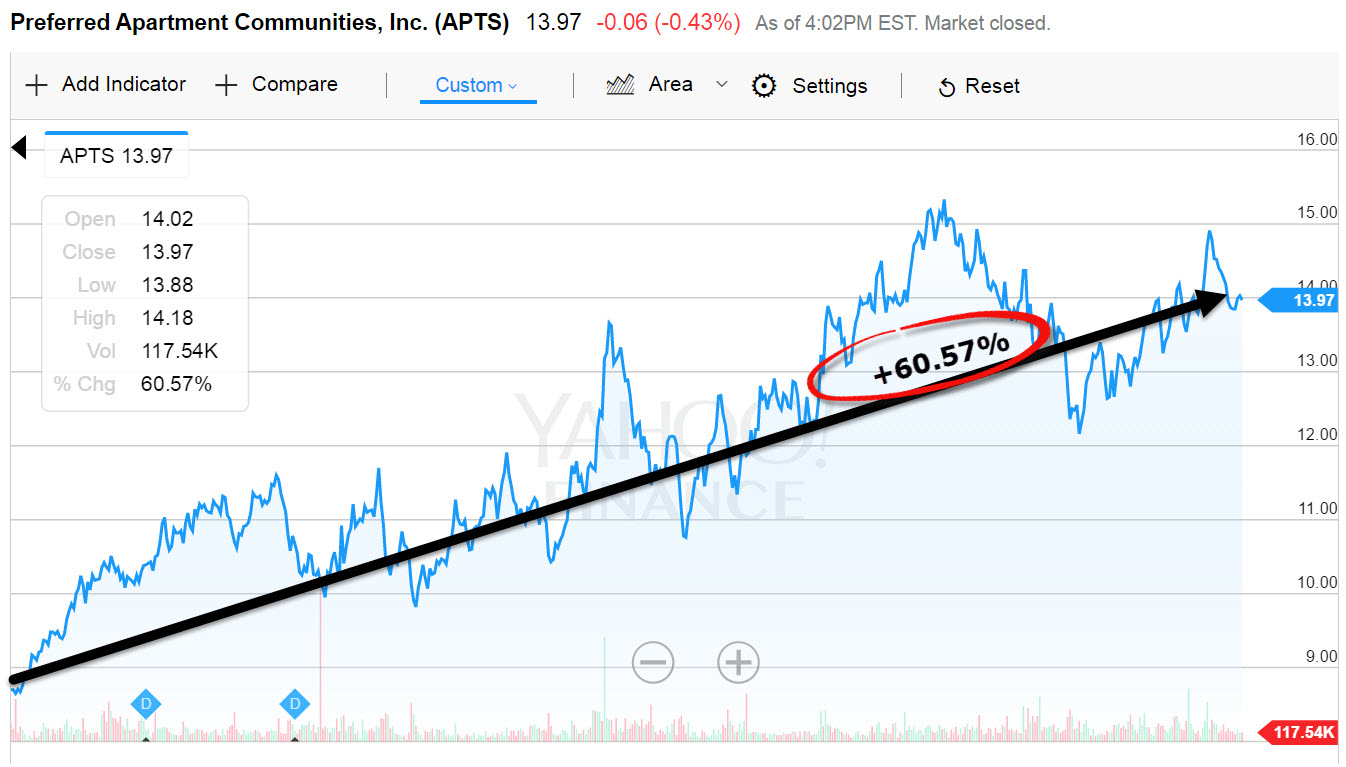This screenshot has height=767, width=1346.
Task: Expand the Custom date range dropdown
Action: 477,86
